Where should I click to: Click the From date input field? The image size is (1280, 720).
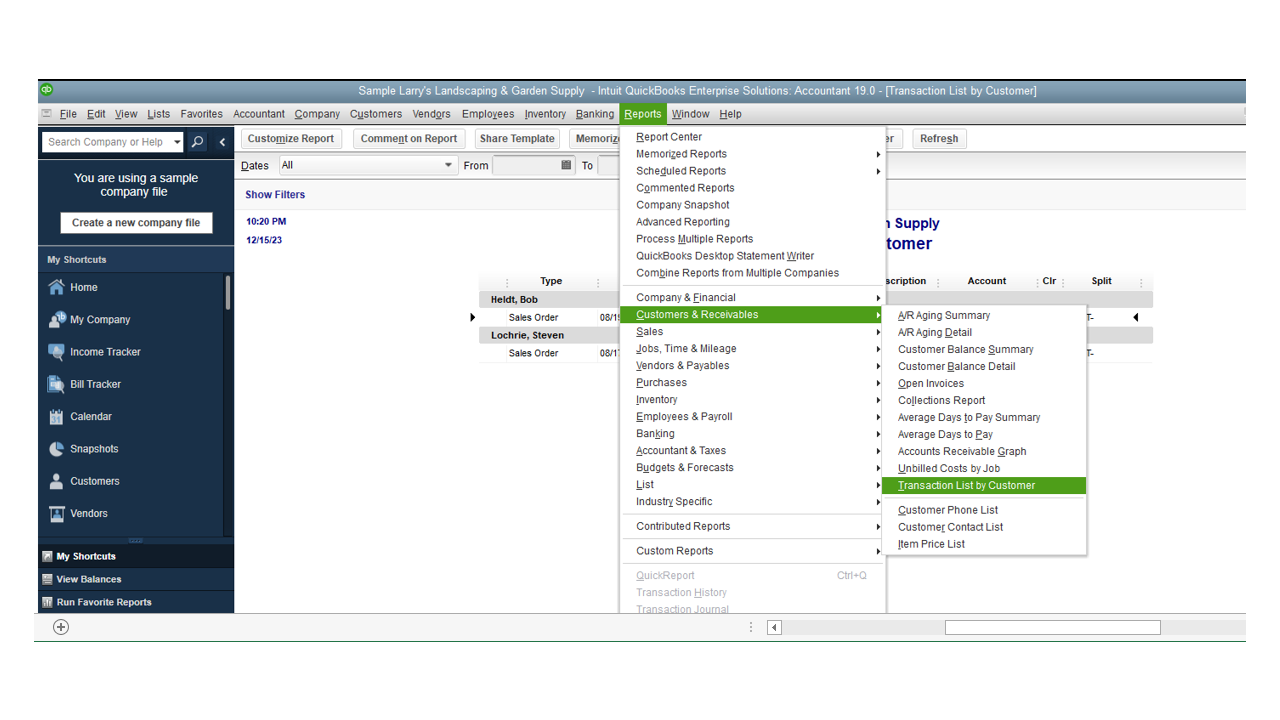coord(526,165)
